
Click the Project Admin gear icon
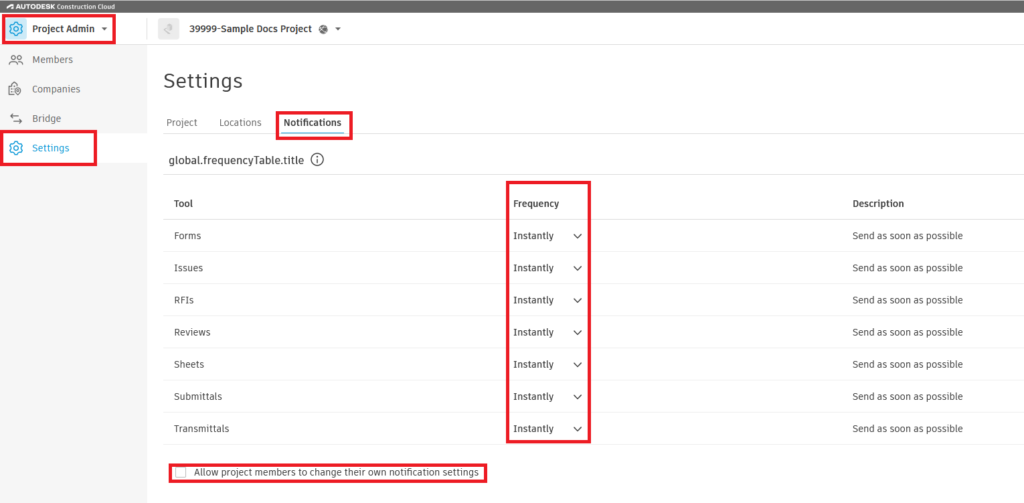coord(16,29)
